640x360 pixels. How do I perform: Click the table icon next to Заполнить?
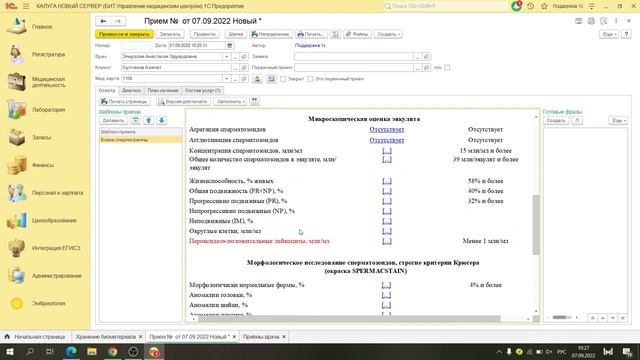pos(255,101)
